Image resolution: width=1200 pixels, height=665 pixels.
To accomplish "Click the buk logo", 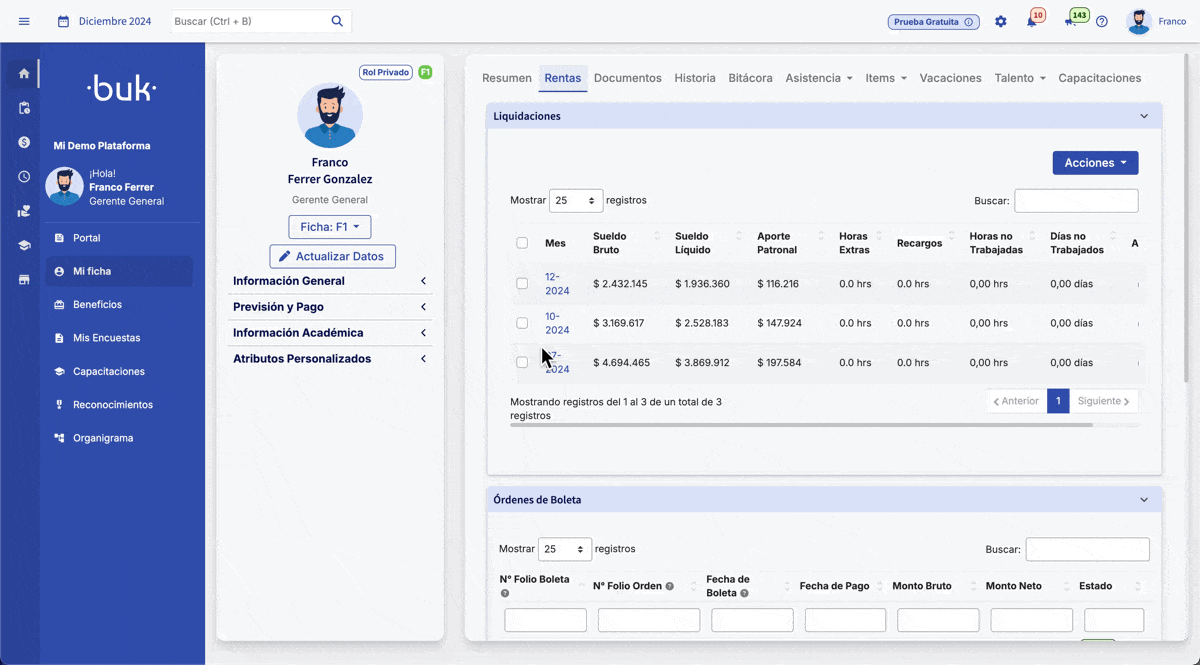I will tap(121, 88).
